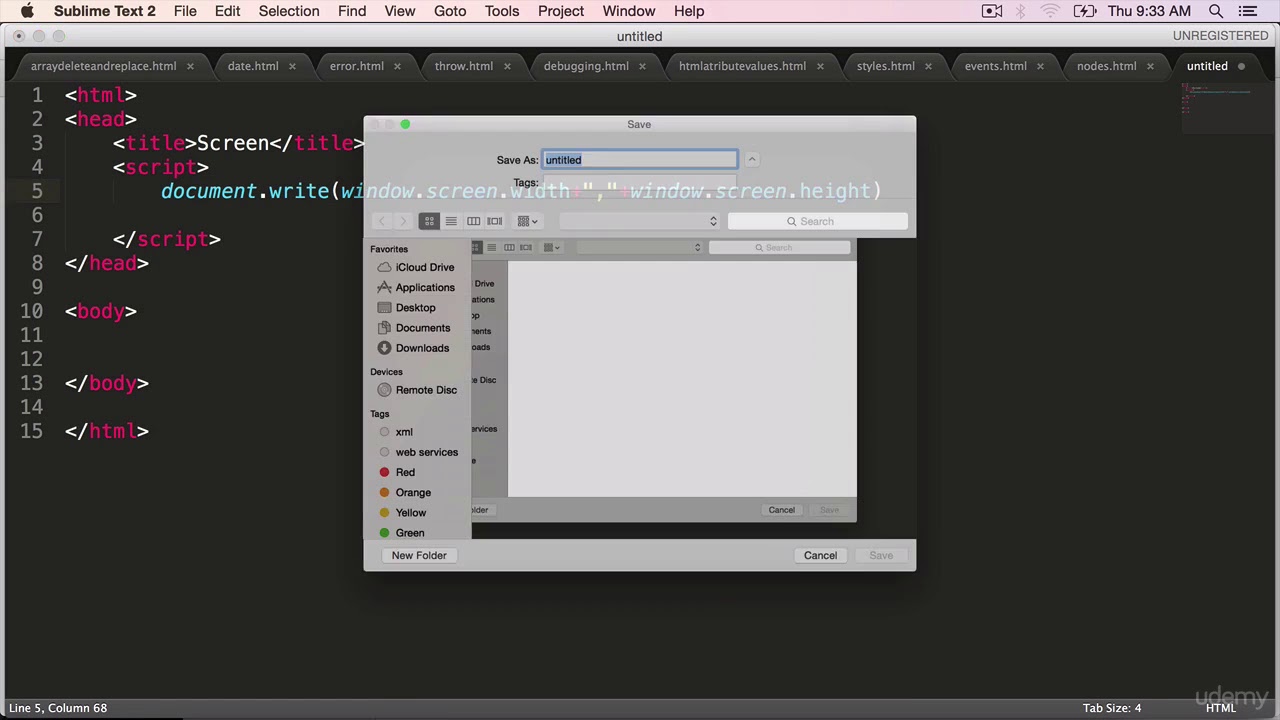Open the Selection menu

click(289, 11)
